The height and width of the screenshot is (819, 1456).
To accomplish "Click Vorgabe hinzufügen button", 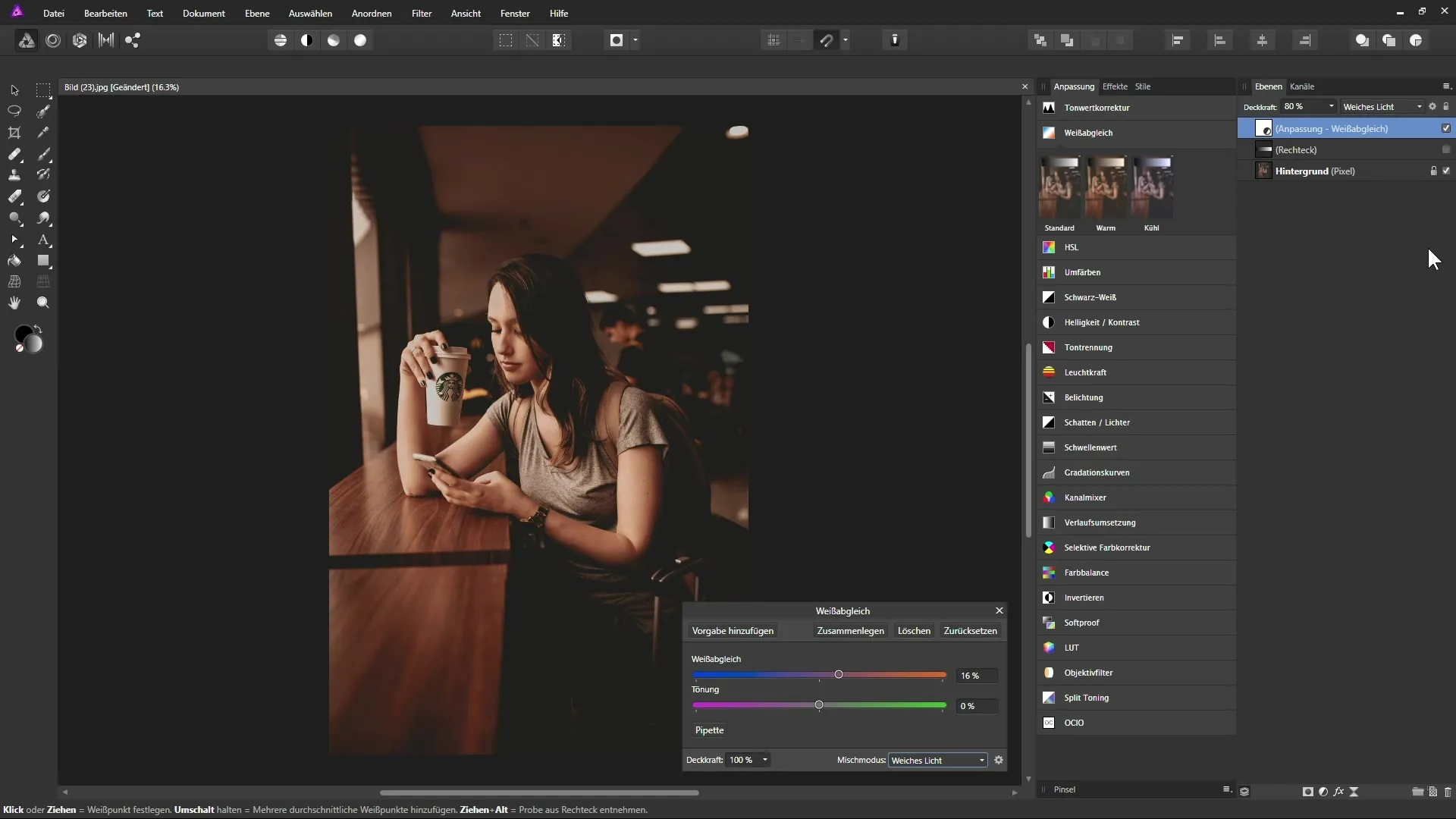I will tap(733, 631).
